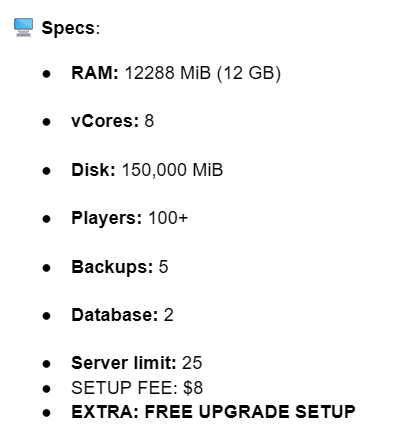Click the 12288 MiB (12 GB) value
This screenshot has width=412, height=437.
(x=203, y=73)
